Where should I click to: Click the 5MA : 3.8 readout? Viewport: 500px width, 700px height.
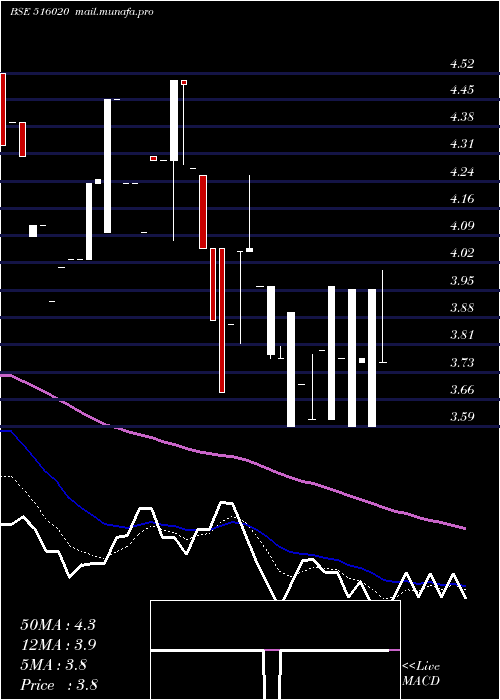[54, 665]
